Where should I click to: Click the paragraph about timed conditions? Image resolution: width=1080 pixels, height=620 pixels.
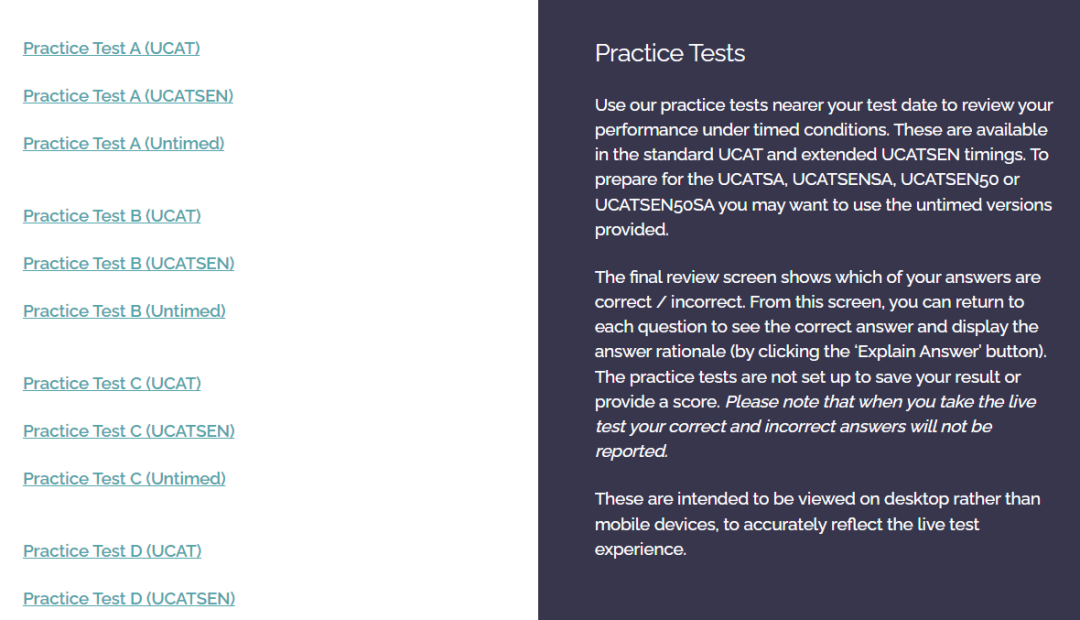tap(824, 167)
